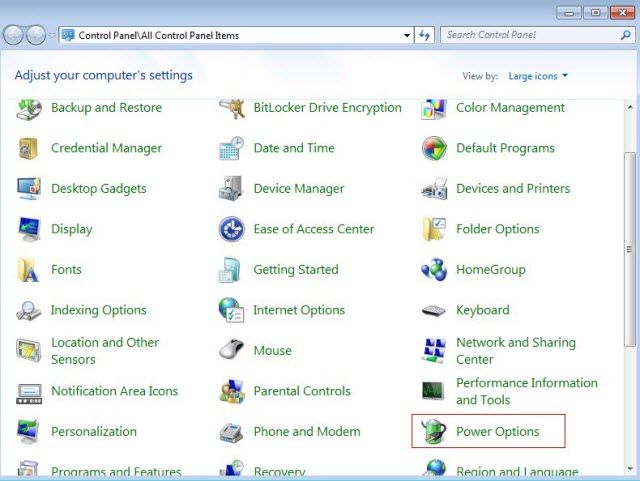Open the Ease of Access Center link
This screenshot has height=481, width=640.
314,229
